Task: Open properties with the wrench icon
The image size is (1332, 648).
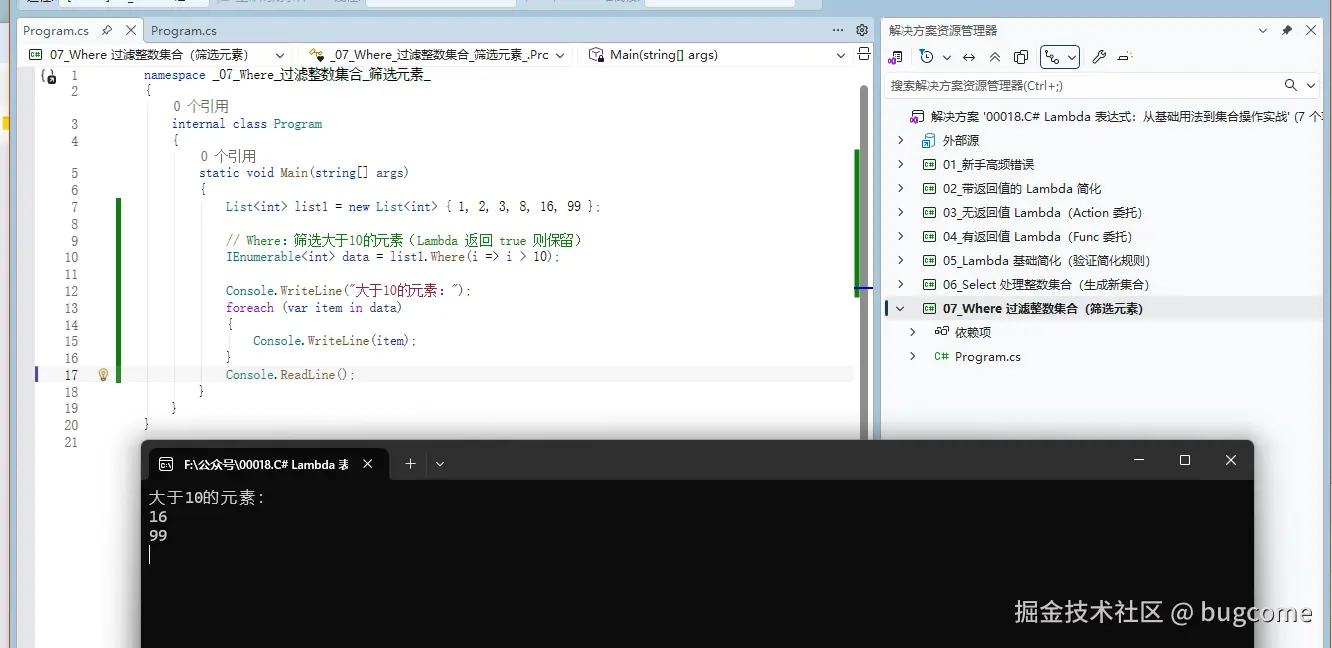Action: point(1099,58)
